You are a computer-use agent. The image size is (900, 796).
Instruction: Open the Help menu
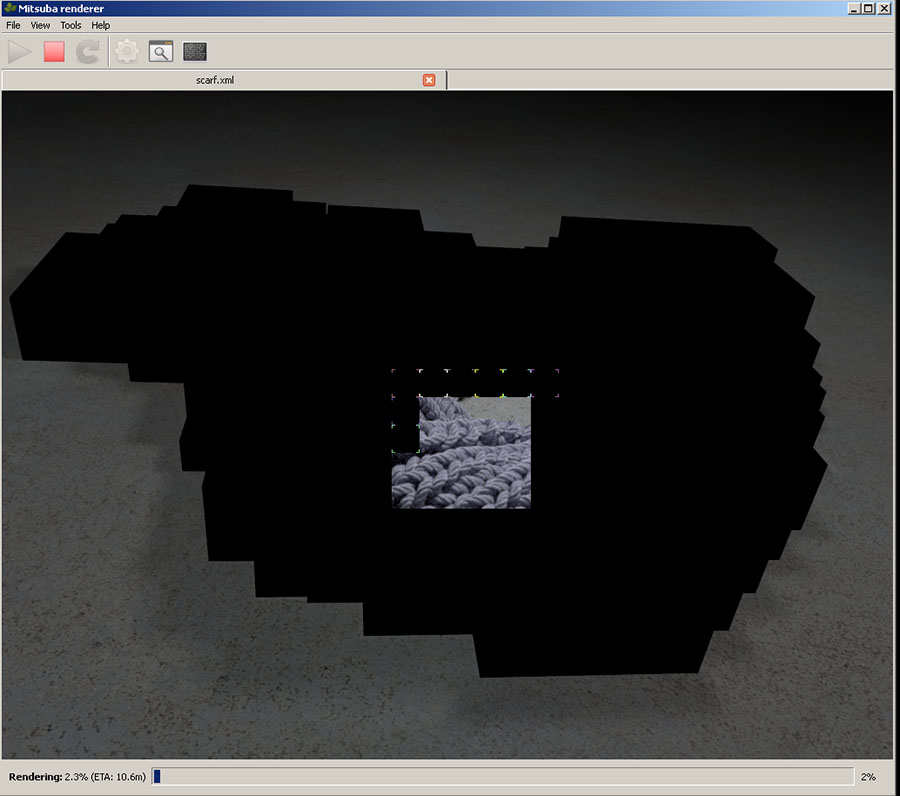click(x=100, y=25)
